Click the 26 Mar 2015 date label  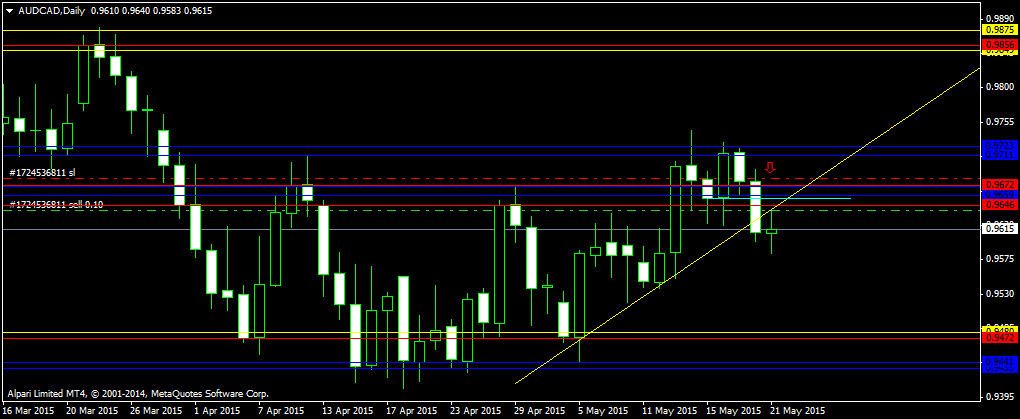[x=156, y=411]
